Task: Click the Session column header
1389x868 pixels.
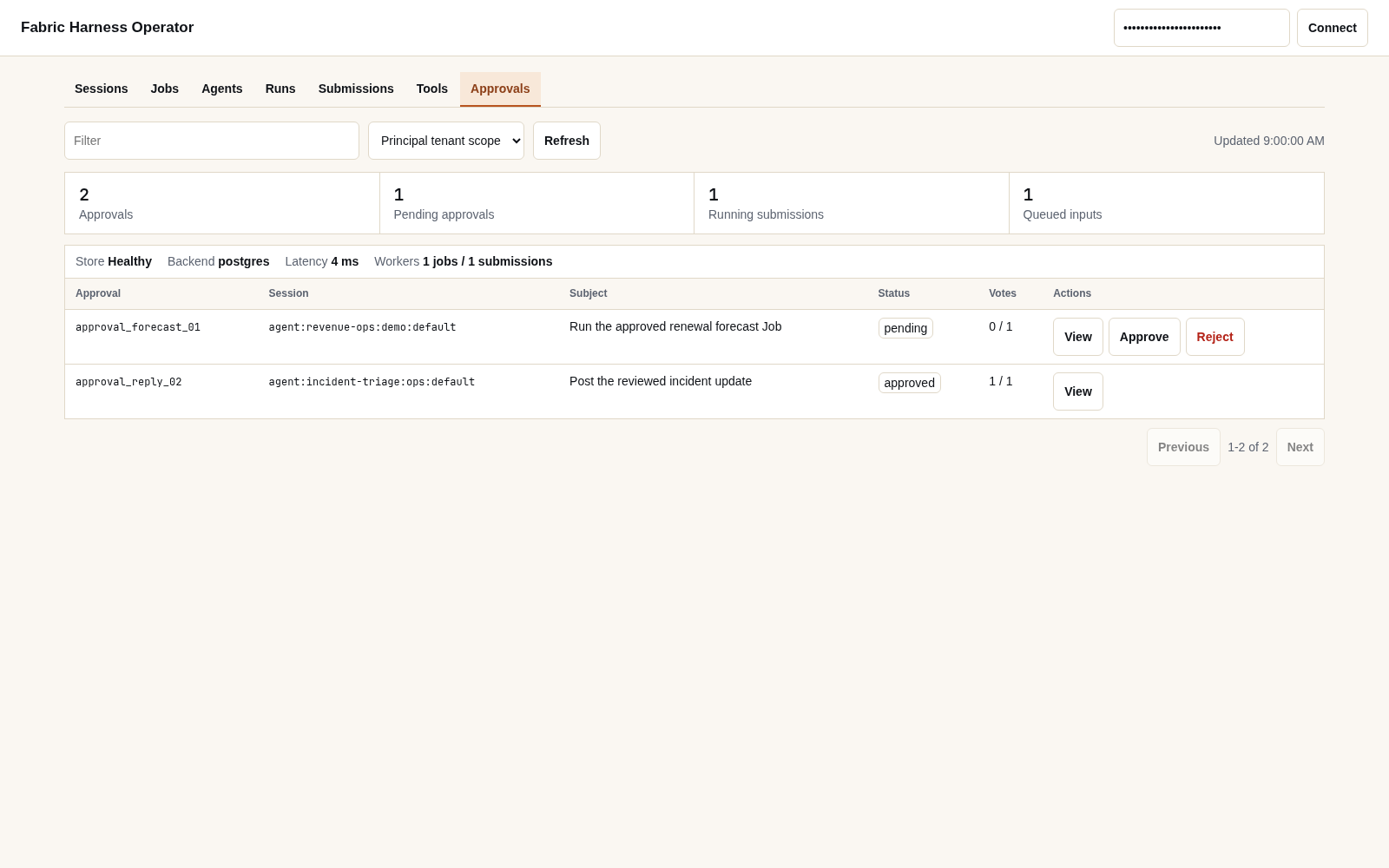Action: coord(288,293)
